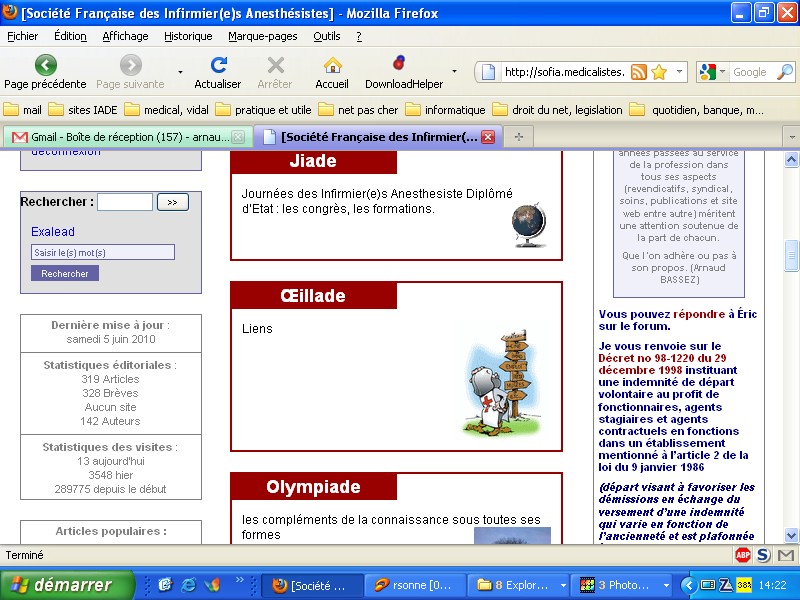The height and width of the screenshot is (600, 800).
Task: Open the Exalead link
Action: (53, 232)
